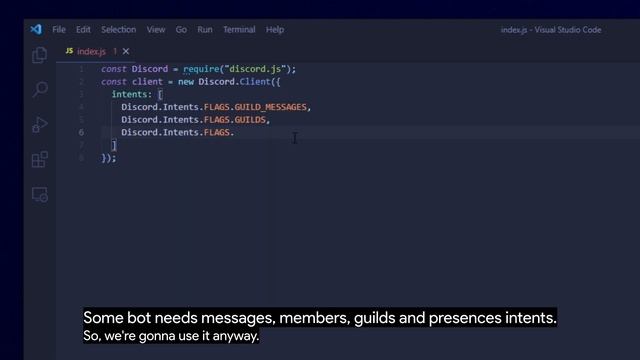Open the Run menu

[x=204, y=29]
